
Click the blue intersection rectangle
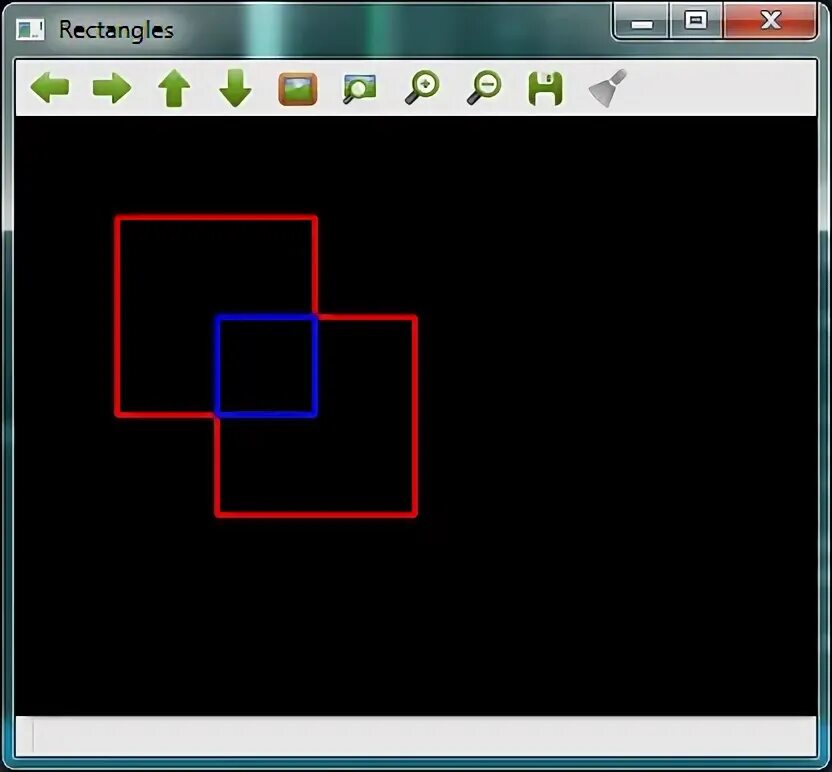(266, 366)
